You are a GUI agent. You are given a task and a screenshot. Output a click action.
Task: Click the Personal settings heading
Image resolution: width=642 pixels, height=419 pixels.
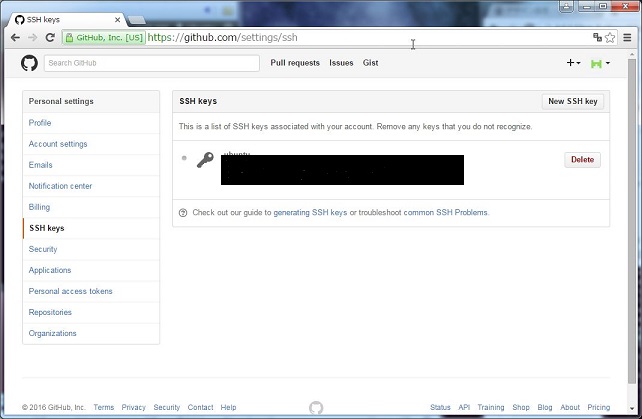pyautogui.click(x=61, y=102)
